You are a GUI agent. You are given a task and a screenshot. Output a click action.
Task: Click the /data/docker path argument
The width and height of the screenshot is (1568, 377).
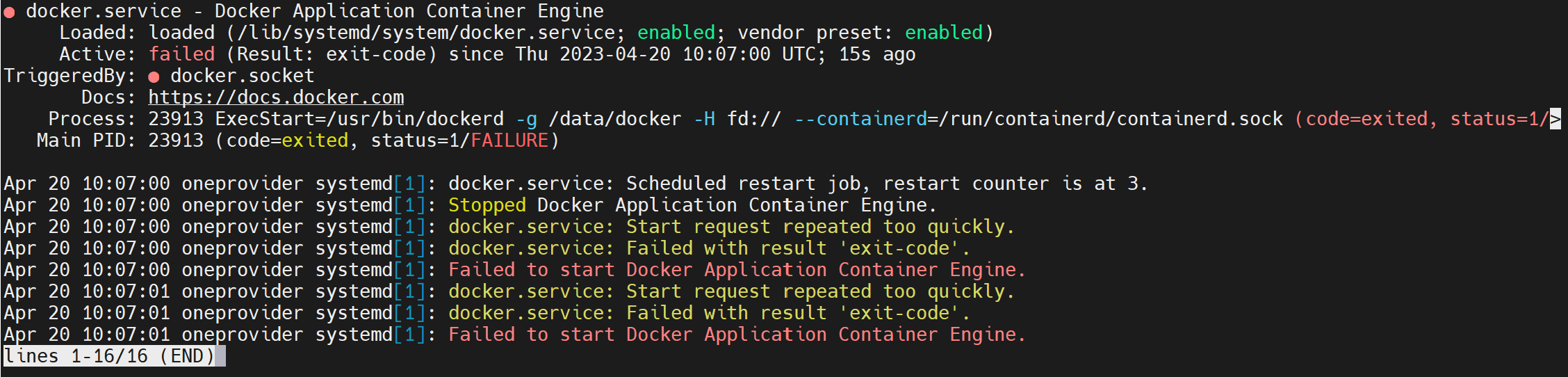click(615, 119)
